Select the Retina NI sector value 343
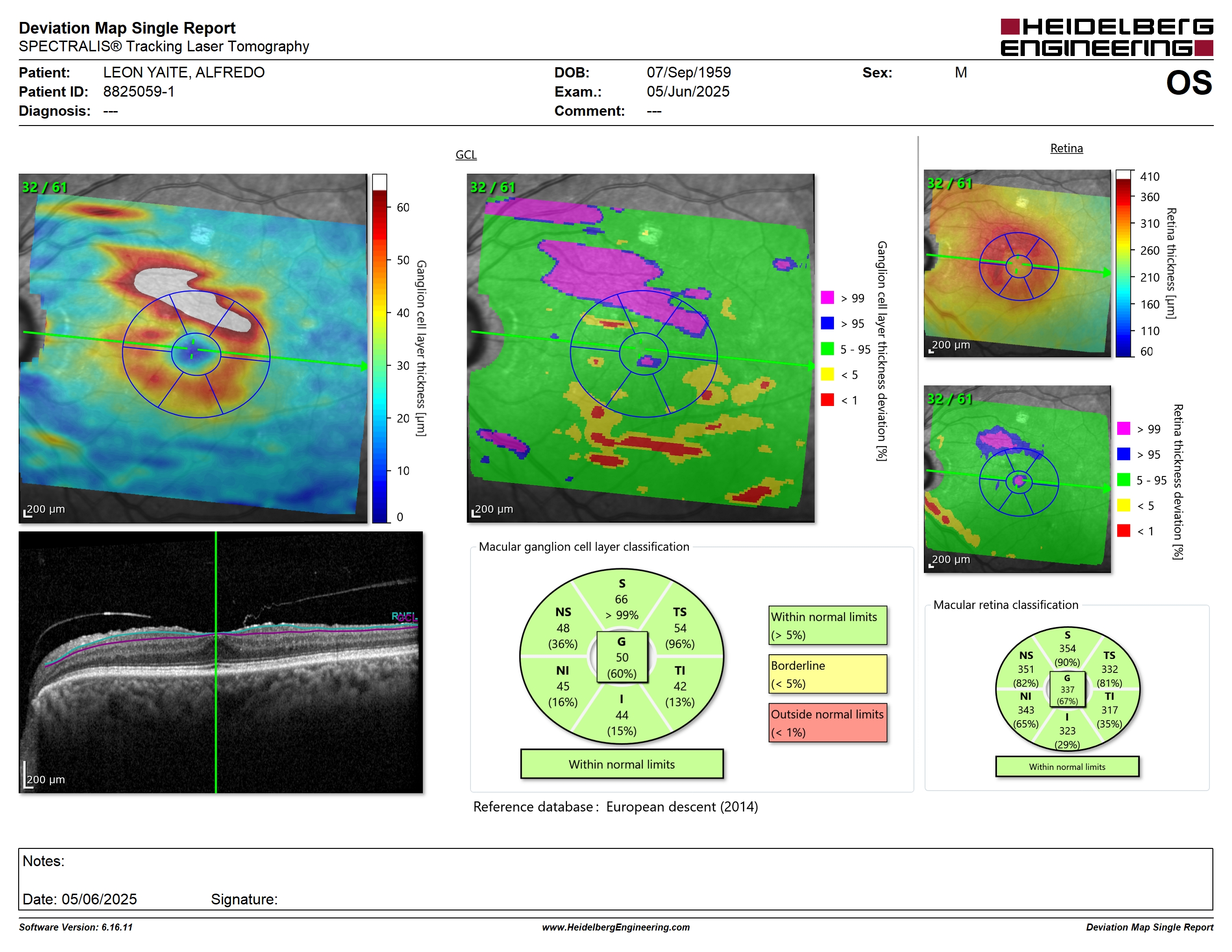1232x952 pixels. (1026, 710)
